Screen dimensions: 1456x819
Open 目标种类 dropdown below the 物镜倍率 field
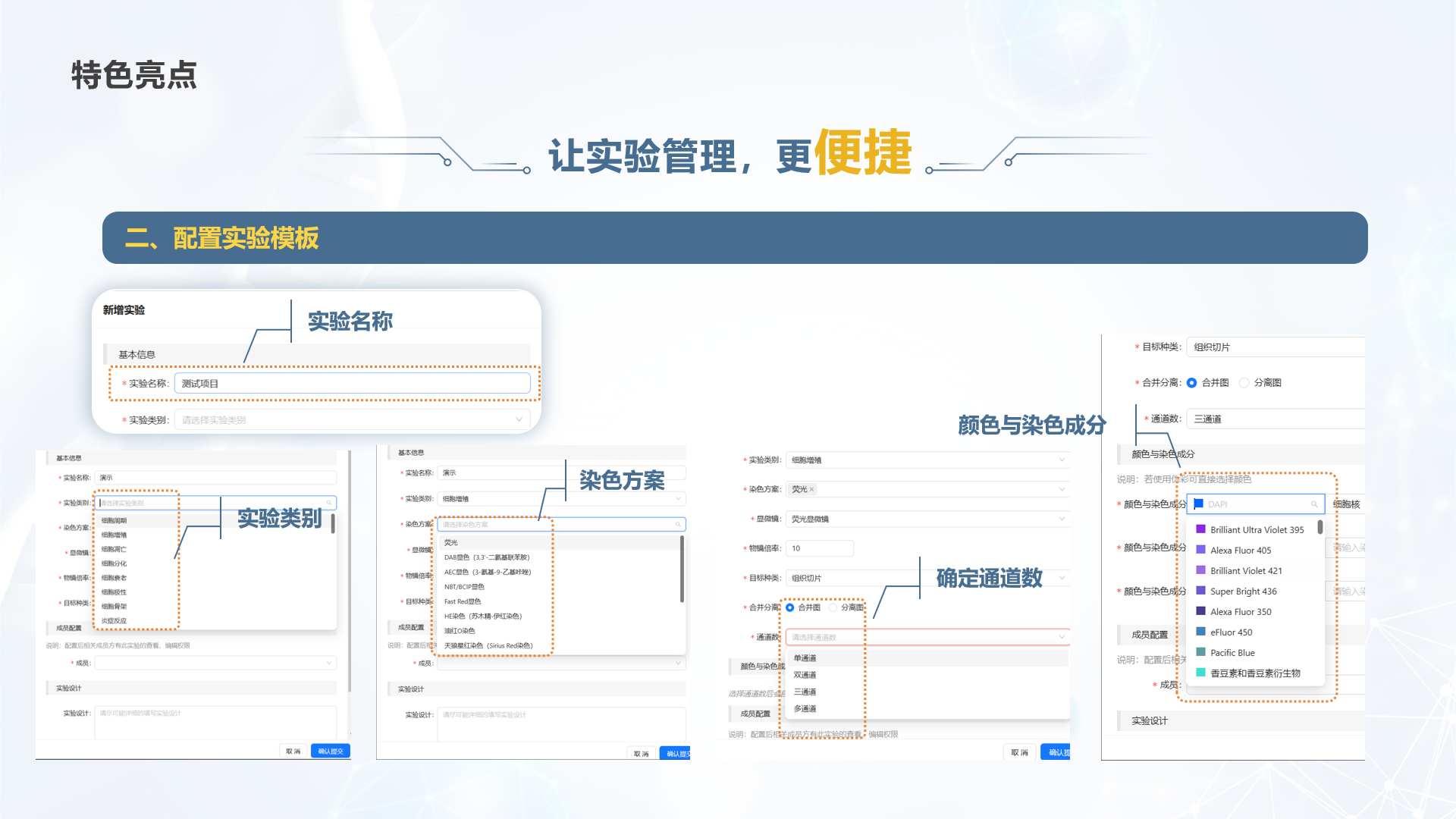[x=927, y=578]
